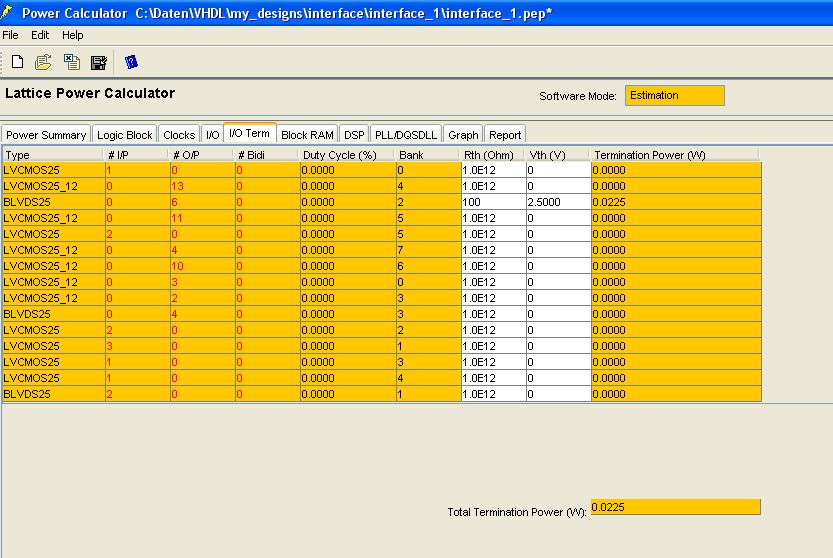Screen dimensions: 833x558
Task: Click the Type column header
Action: point(52,155)
